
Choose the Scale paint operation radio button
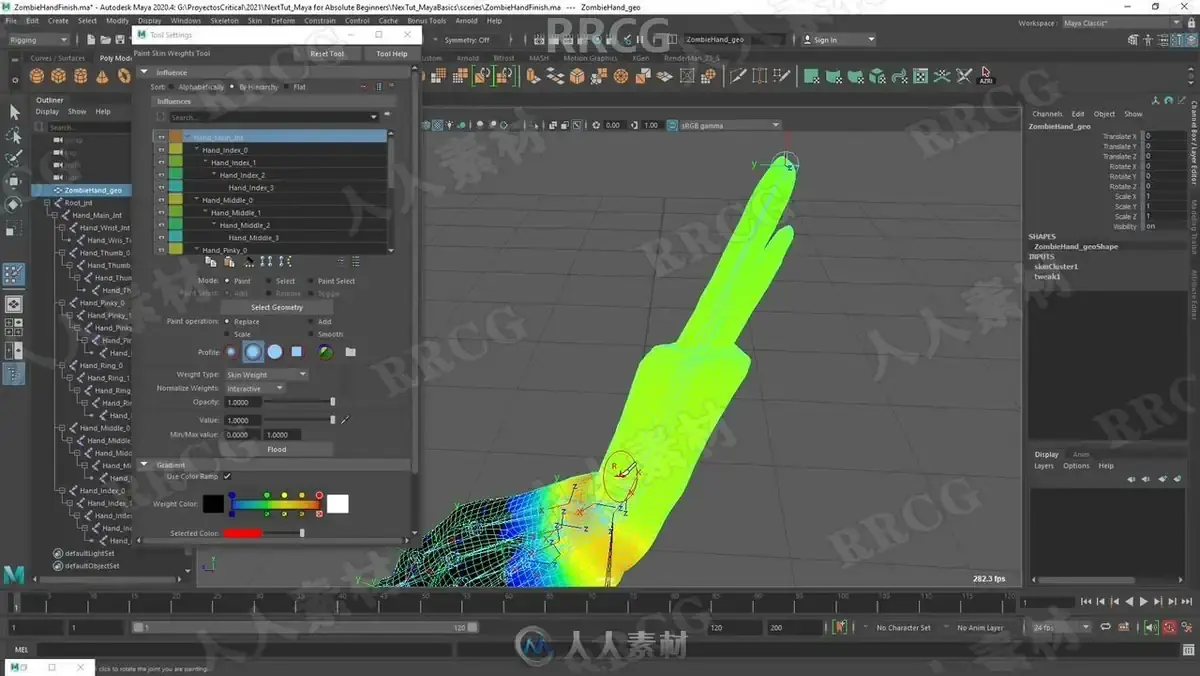point(228,334)
